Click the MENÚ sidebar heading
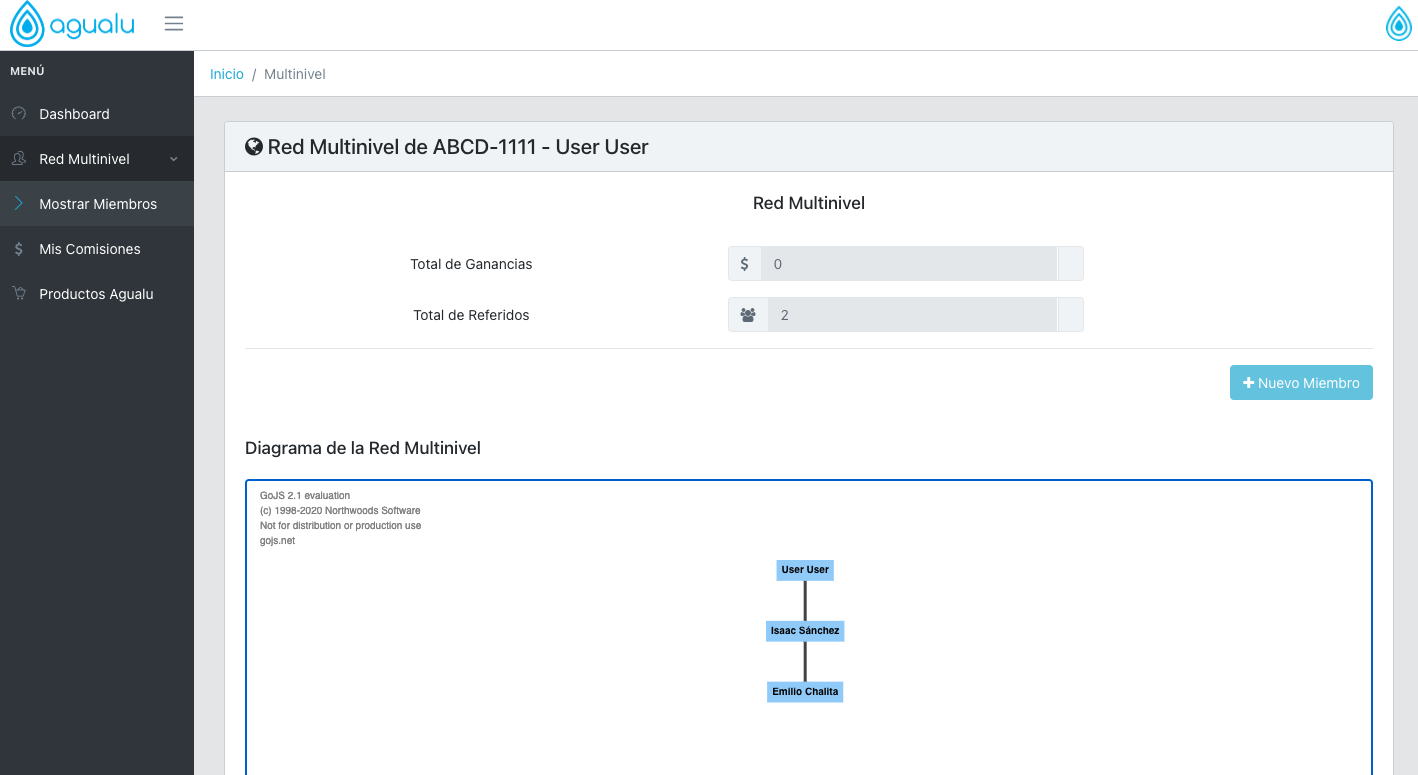Screen dimensions: 1418x775 (27, 72)
